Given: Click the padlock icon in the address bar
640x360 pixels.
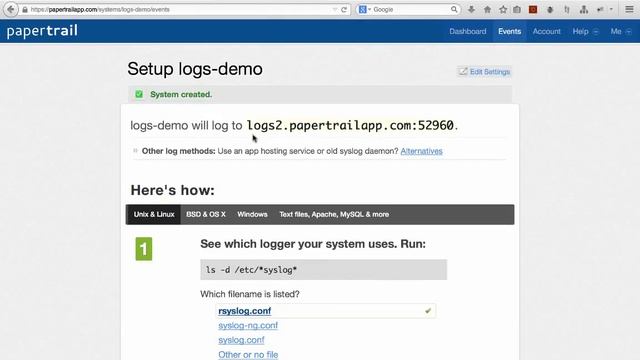Looking at the screenshot, I should click(x=25, y=9).
